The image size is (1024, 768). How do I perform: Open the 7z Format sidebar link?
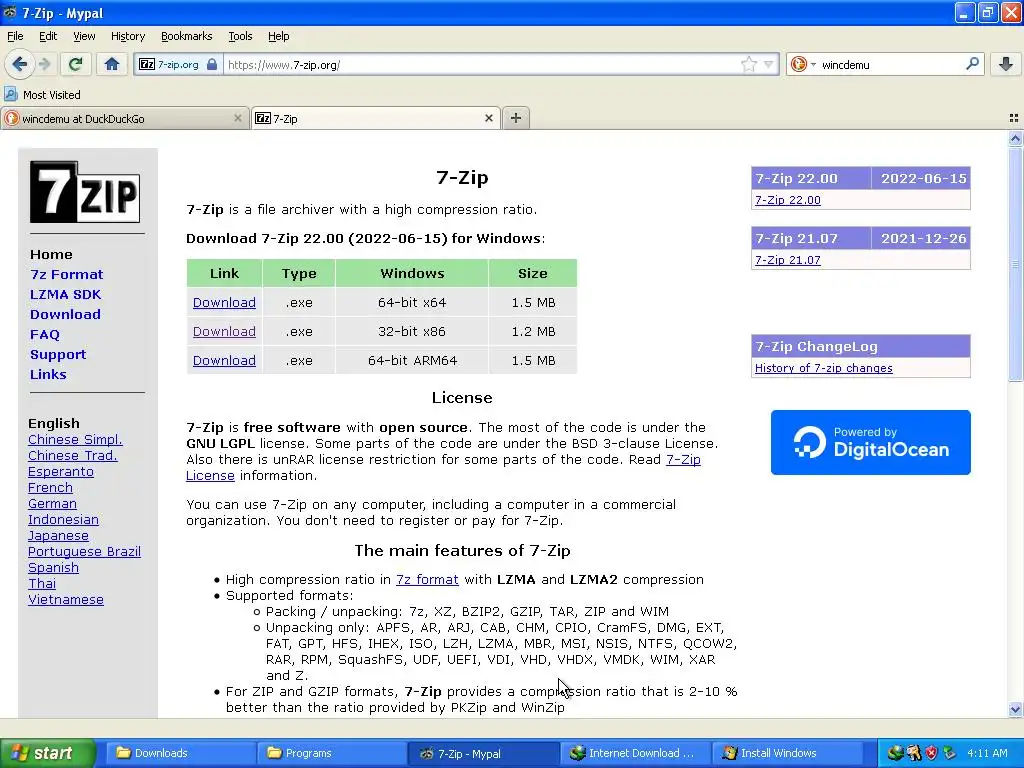pyautogui.click(x=67, y=274)
